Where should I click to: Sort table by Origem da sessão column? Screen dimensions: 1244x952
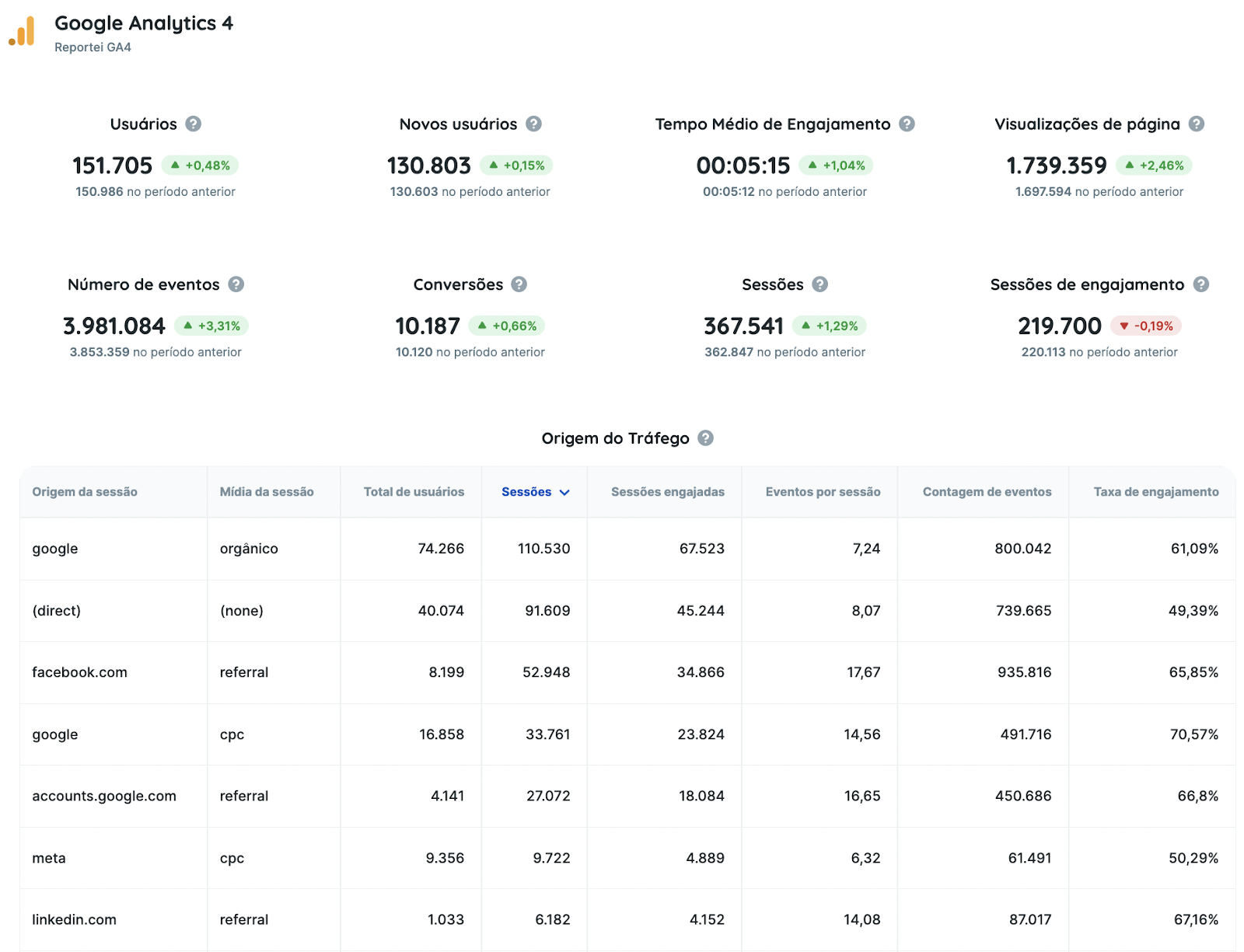[x=85, y=492]
